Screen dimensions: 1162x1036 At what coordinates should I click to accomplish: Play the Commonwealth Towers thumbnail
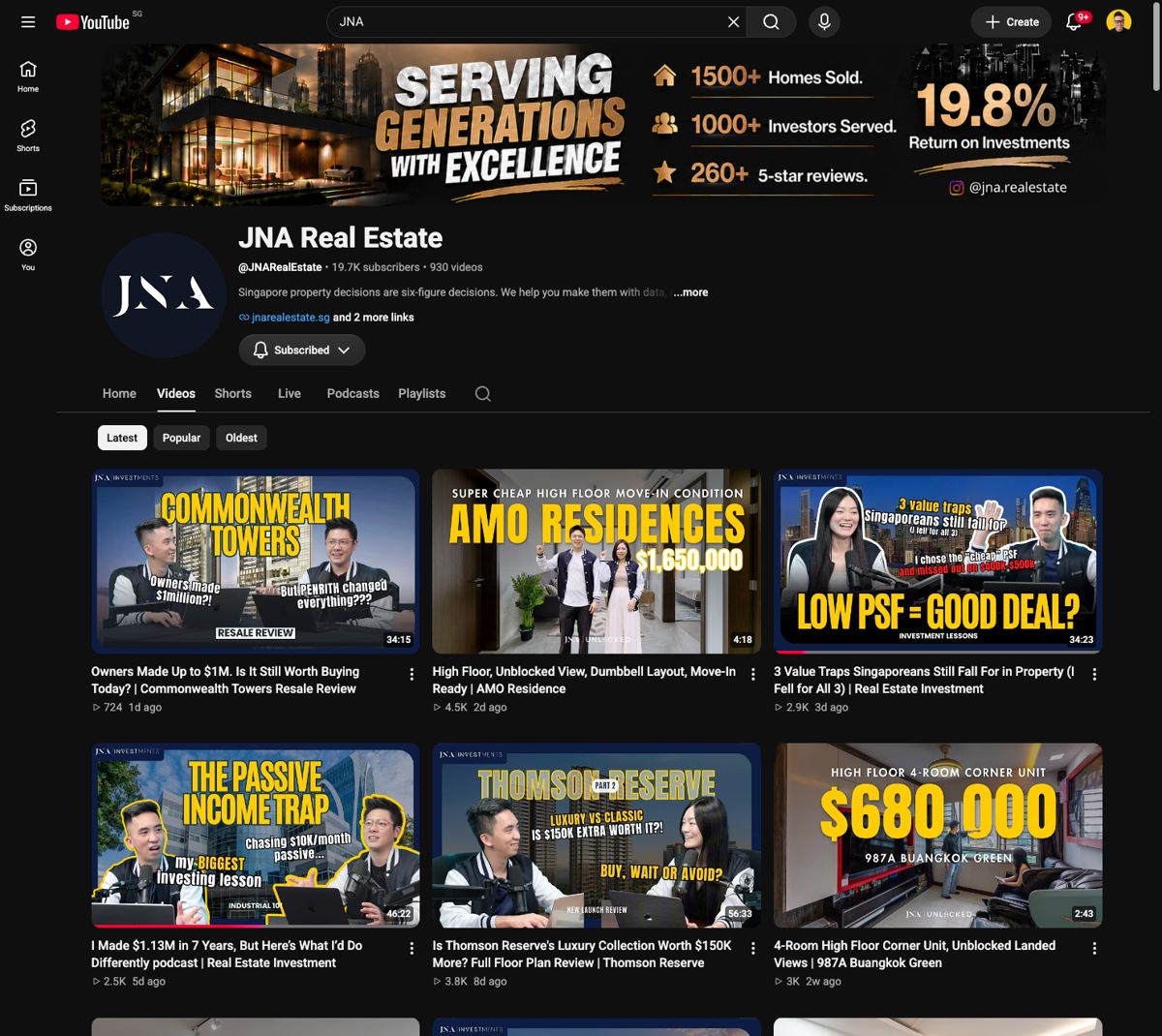256,561
